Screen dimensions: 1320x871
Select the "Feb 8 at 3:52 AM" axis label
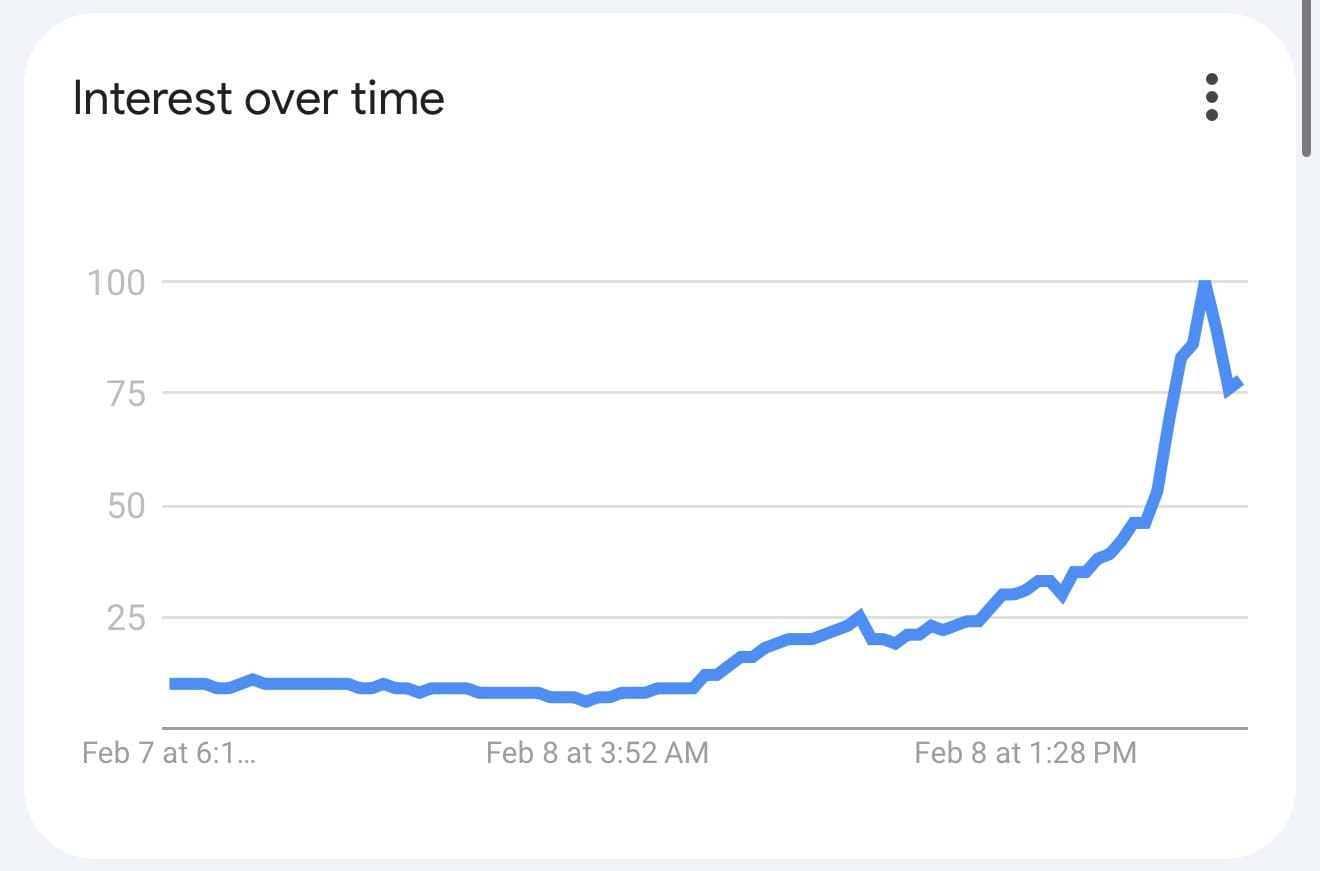click(597, 753)
